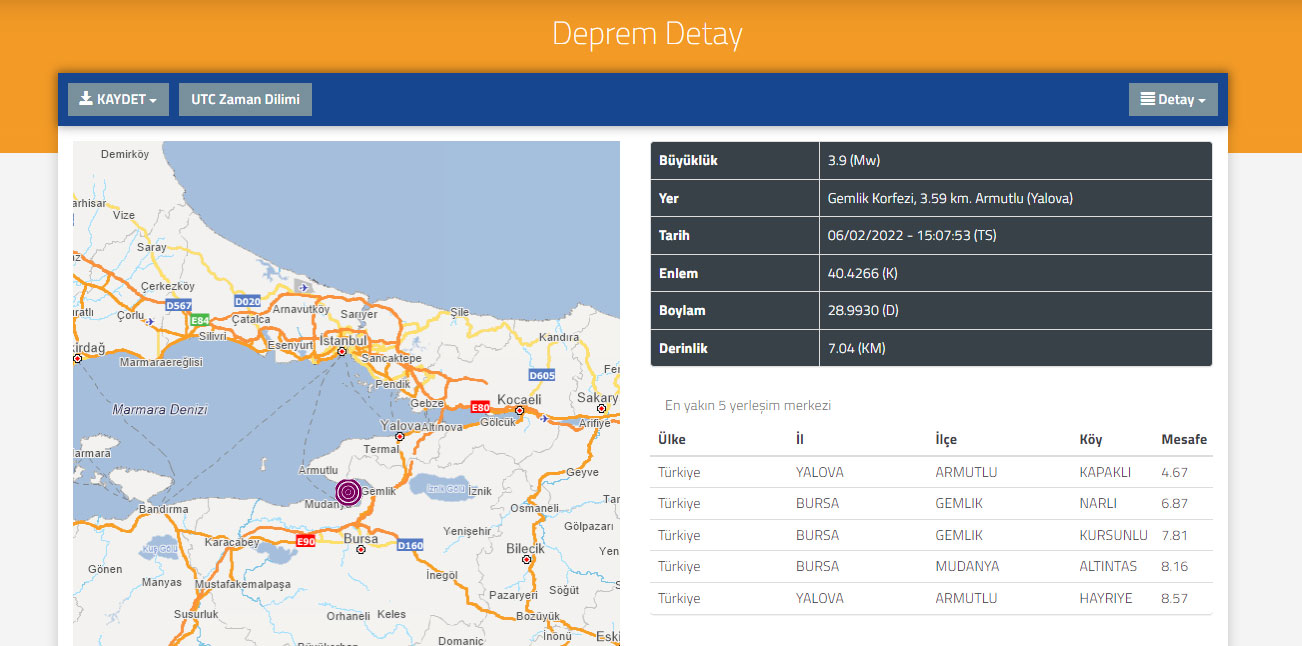Image resolution: width=1302 pixels, height=646 pixels.
Task: Select the KAPAKLI village row entry
Action: [1105, 472]
